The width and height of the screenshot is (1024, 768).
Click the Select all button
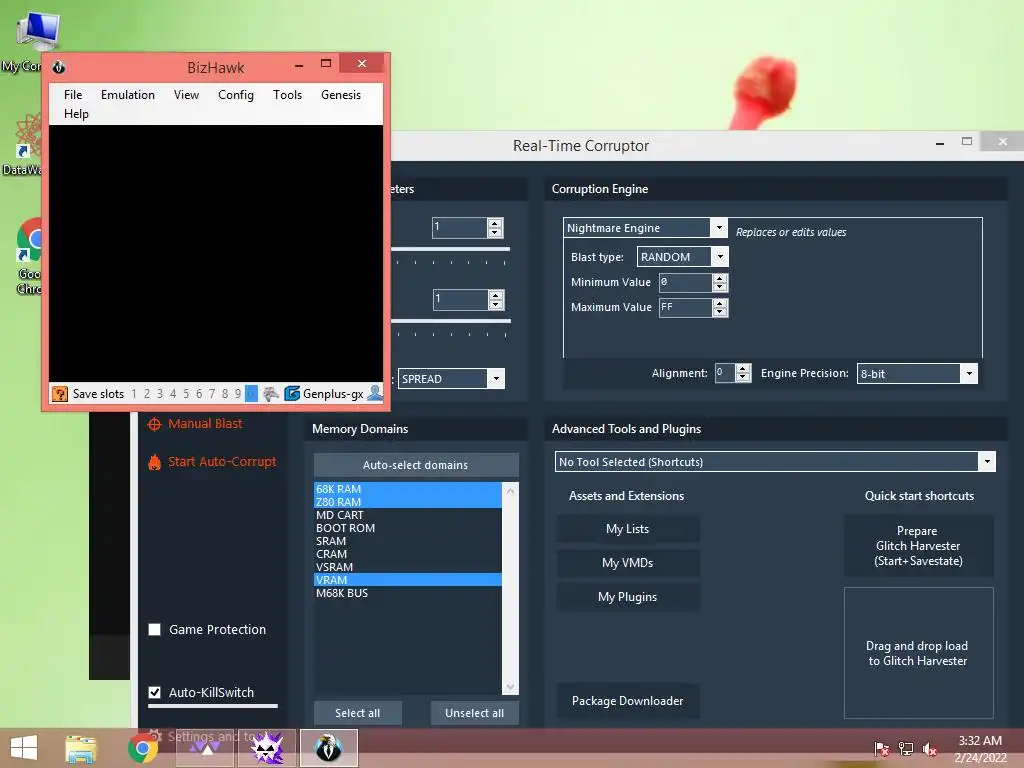point(357,713)
